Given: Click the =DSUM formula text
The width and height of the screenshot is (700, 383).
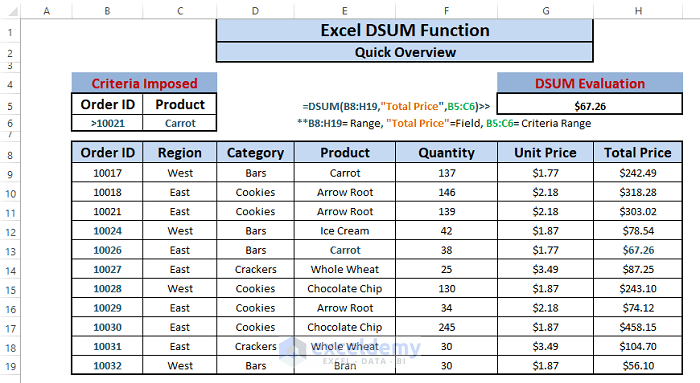Looking at the screenshot, I should 396,106.
